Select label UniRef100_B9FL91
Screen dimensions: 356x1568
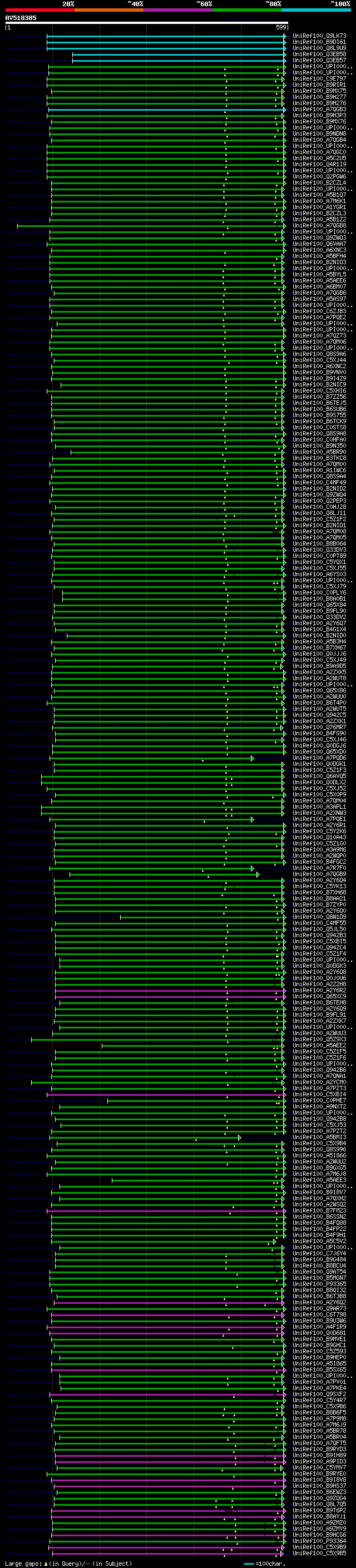click(x=319, y=1015)
